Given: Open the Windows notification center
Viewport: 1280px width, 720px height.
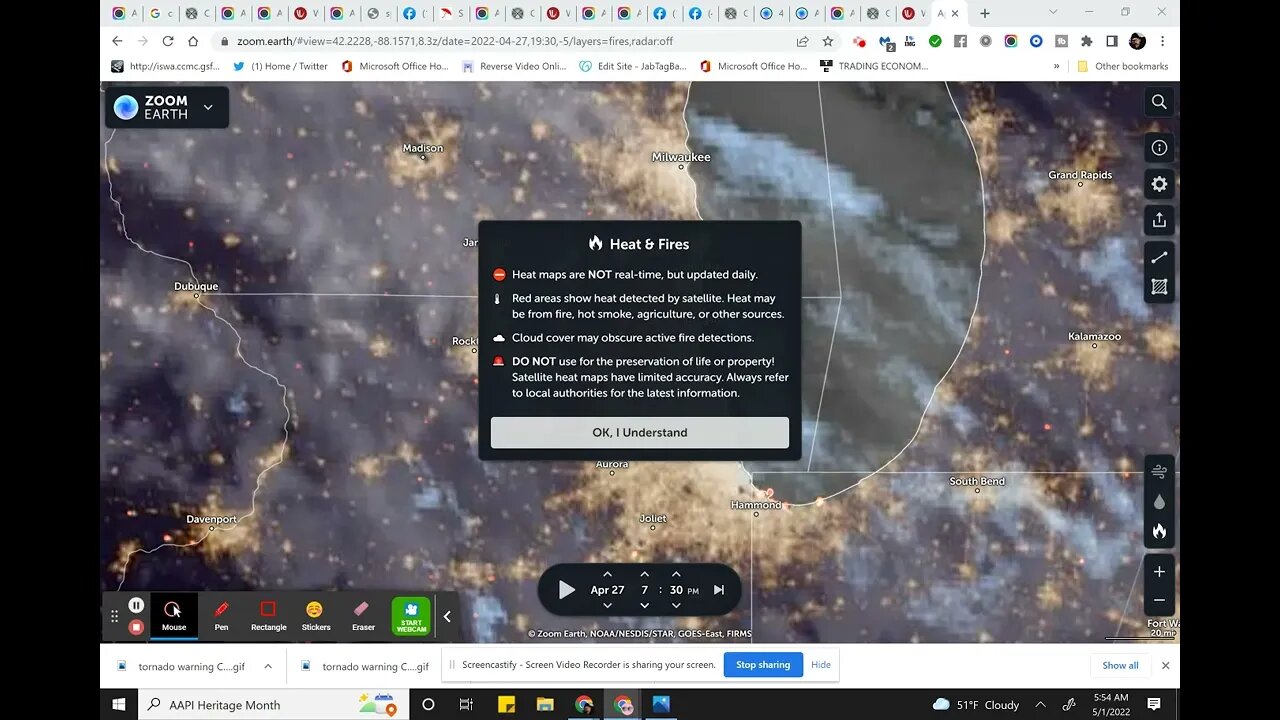Looking at the screenshot, I should (x=1153, y=704).
